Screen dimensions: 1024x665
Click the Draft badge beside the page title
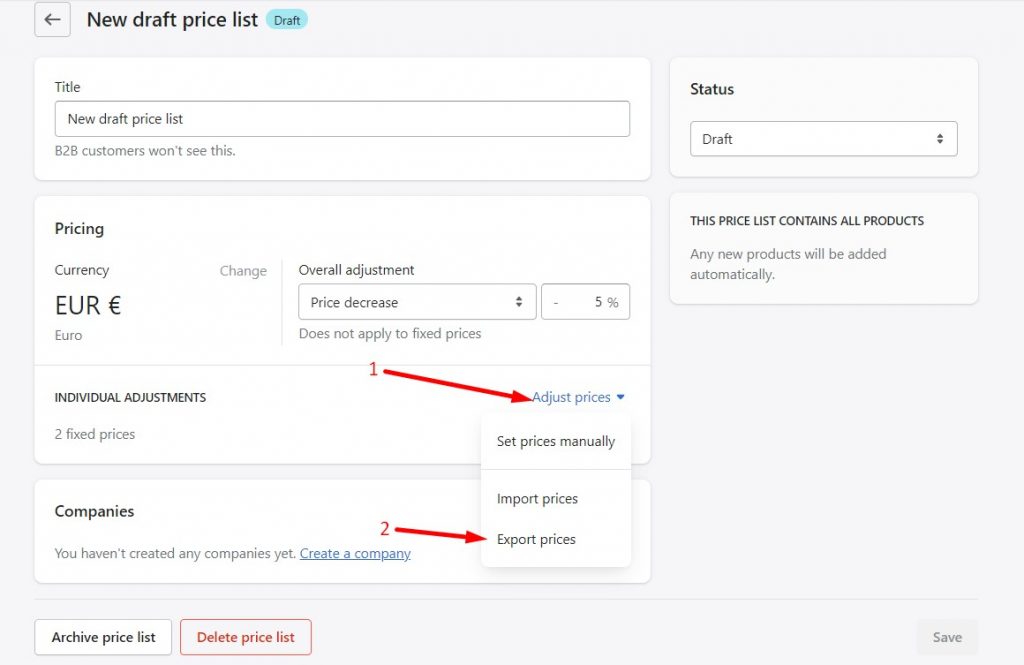(x=287, y=19)
